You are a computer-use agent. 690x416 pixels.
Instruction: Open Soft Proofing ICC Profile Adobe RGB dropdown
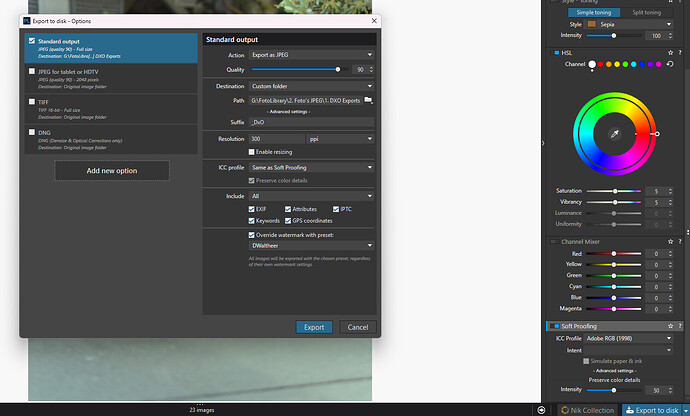(x=629, y=339)
